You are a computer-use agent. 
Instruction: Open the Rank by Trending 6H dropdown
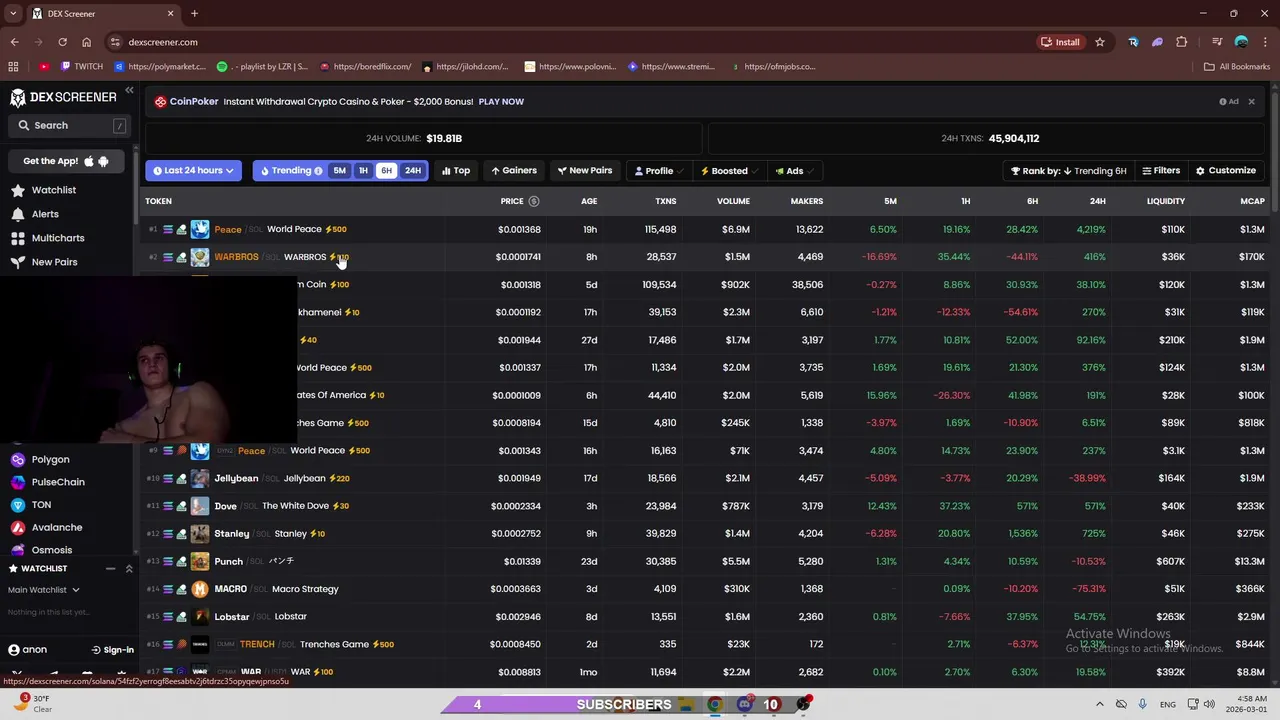point(1068,171)
